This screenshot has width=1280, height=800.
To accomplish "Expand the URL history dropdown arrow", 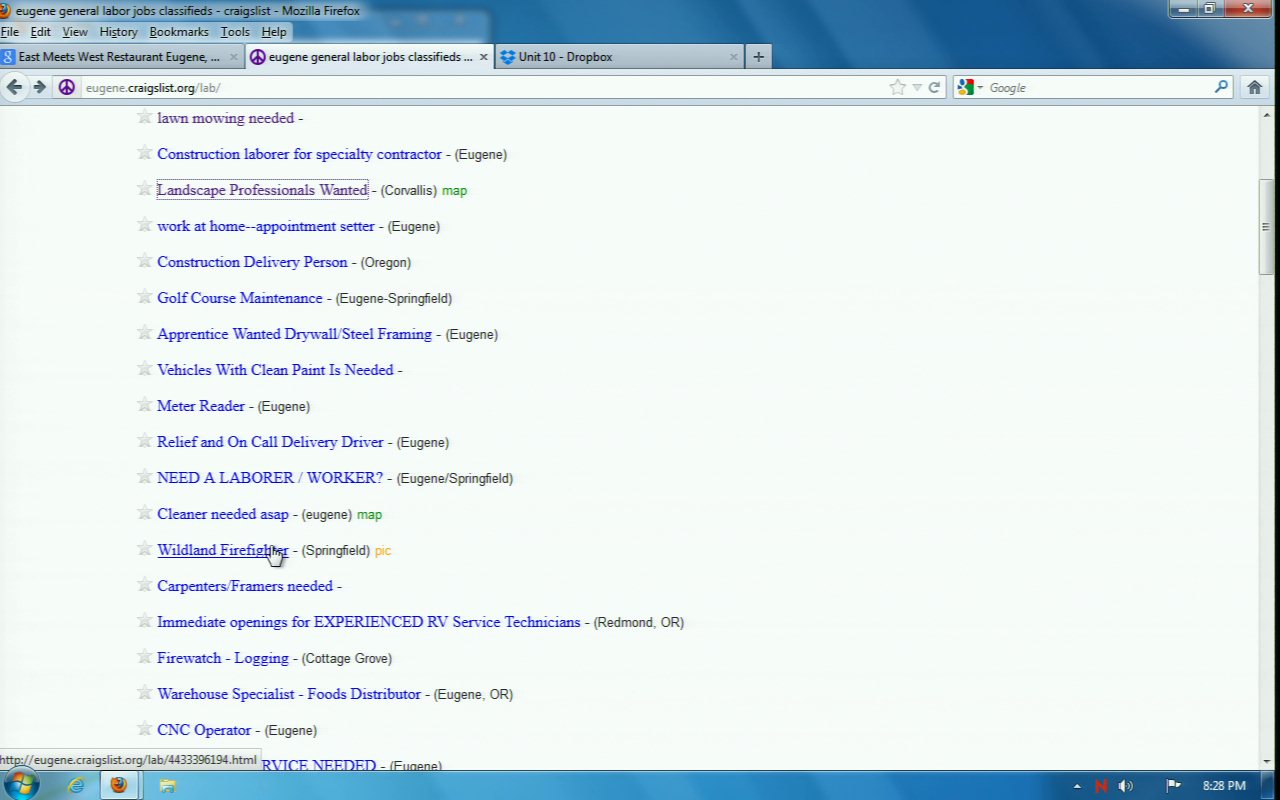I will click(917, 87).
